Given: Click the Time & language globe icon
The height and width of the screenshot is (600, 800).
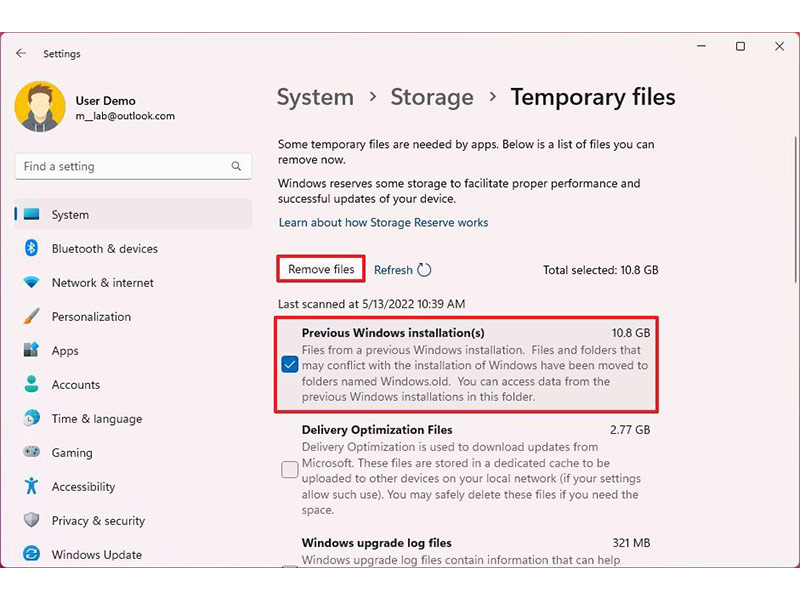Looking at the screenshot, I should coord(31,418).
